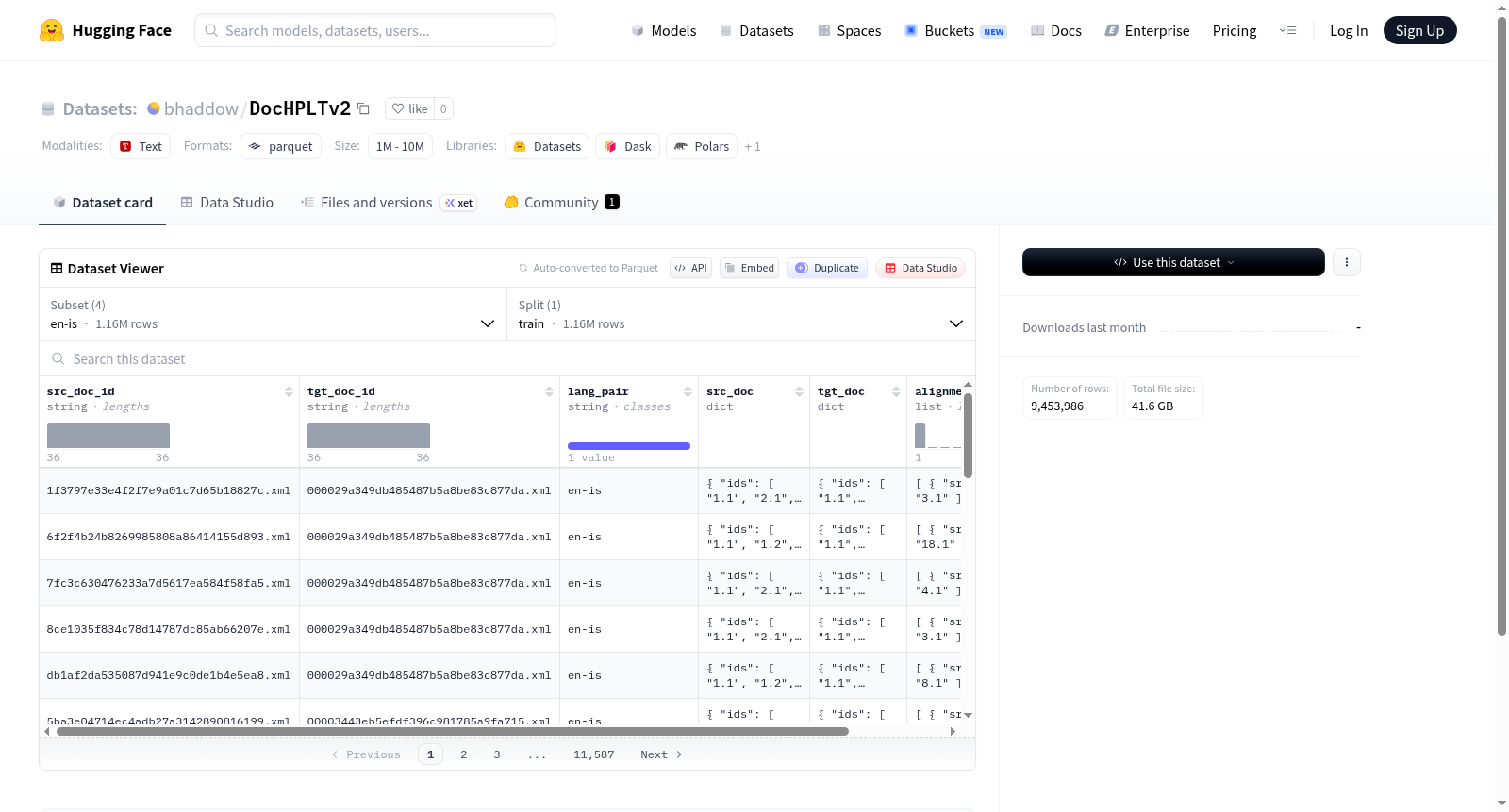The height and width of the screenshot is (812, 1509).
Task: Click the Text modality tag
Action: [x=141, y=146]
